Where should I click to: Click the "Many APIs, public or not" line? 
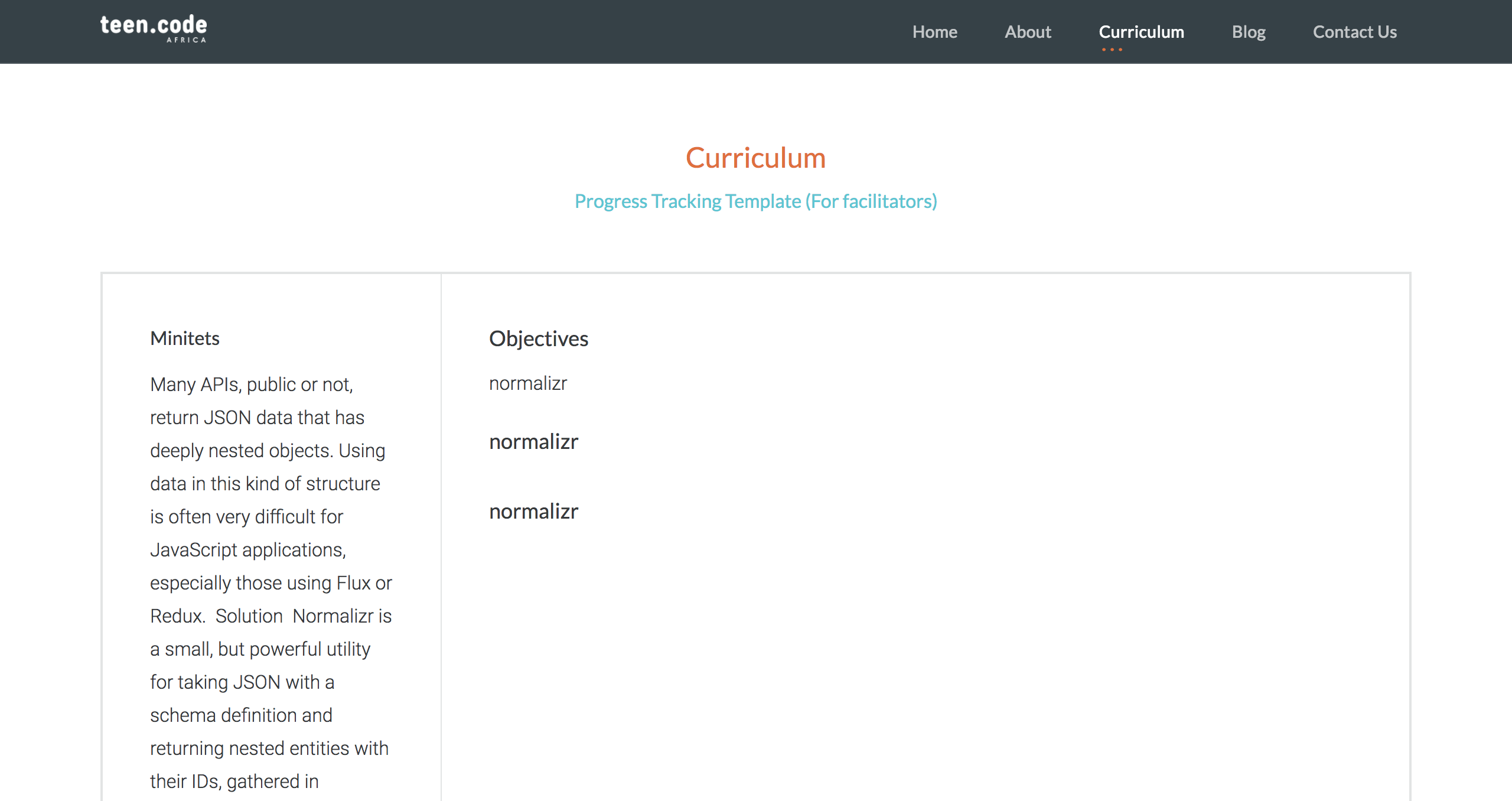[251, 385]
